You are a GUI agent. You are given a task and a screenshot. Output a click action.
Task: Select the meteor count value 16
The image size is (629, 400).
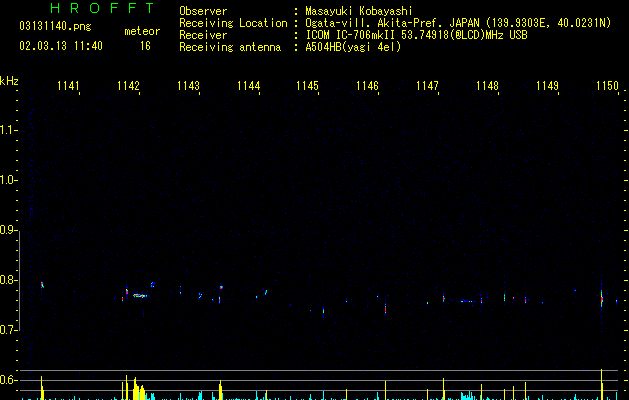coord(145,46)
